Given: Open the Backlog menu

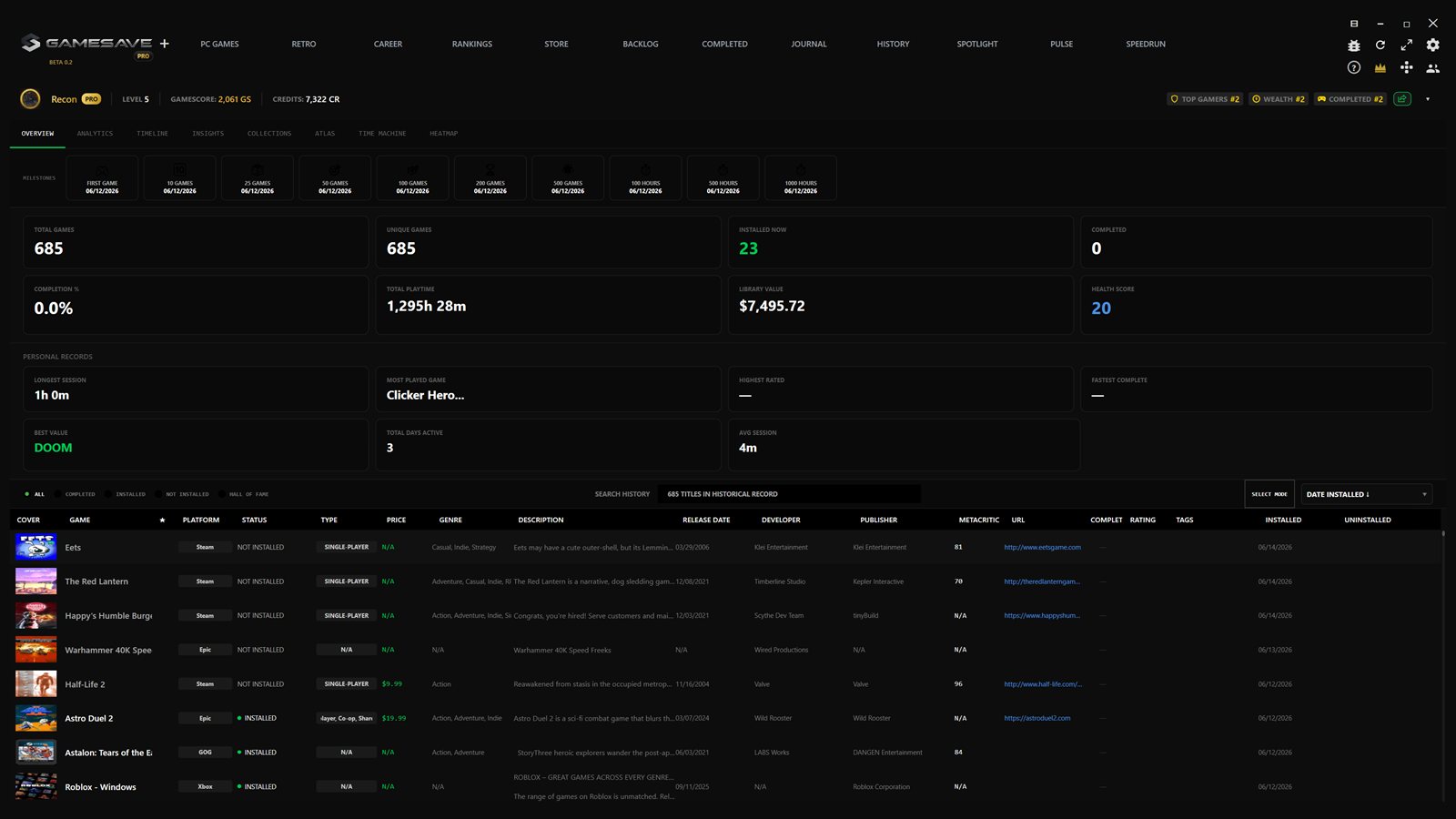Looking at the screenshot, I should pos(641,44).
